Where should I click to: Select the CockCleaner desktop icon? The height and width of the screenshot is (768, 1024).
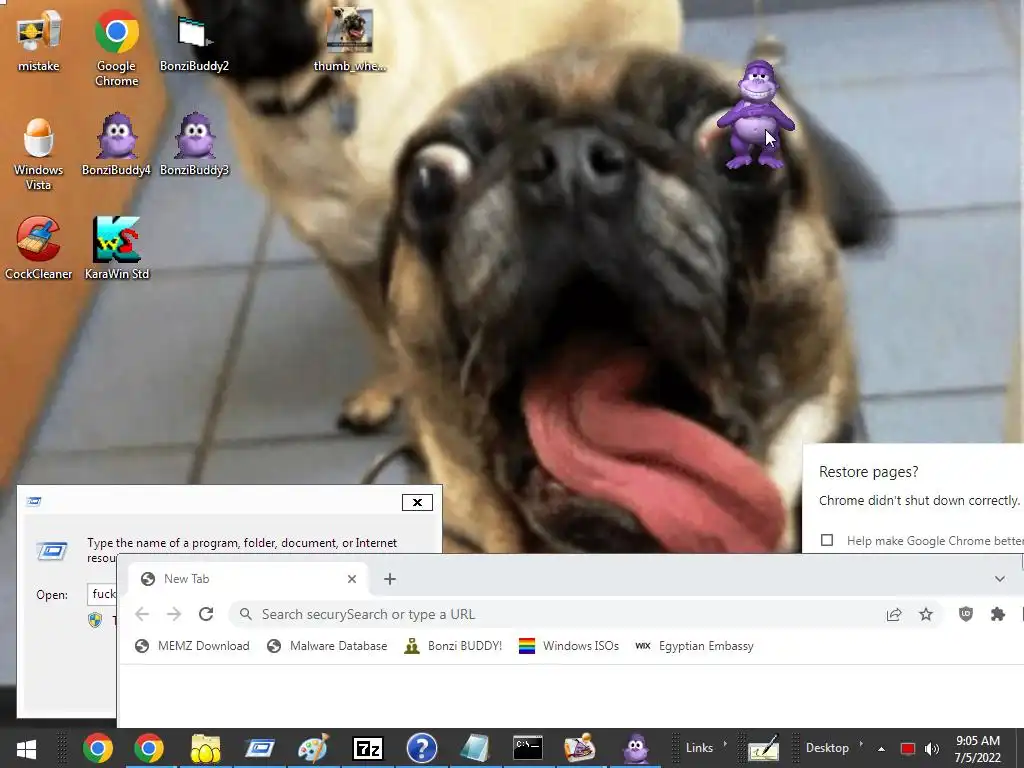[39, 248]
